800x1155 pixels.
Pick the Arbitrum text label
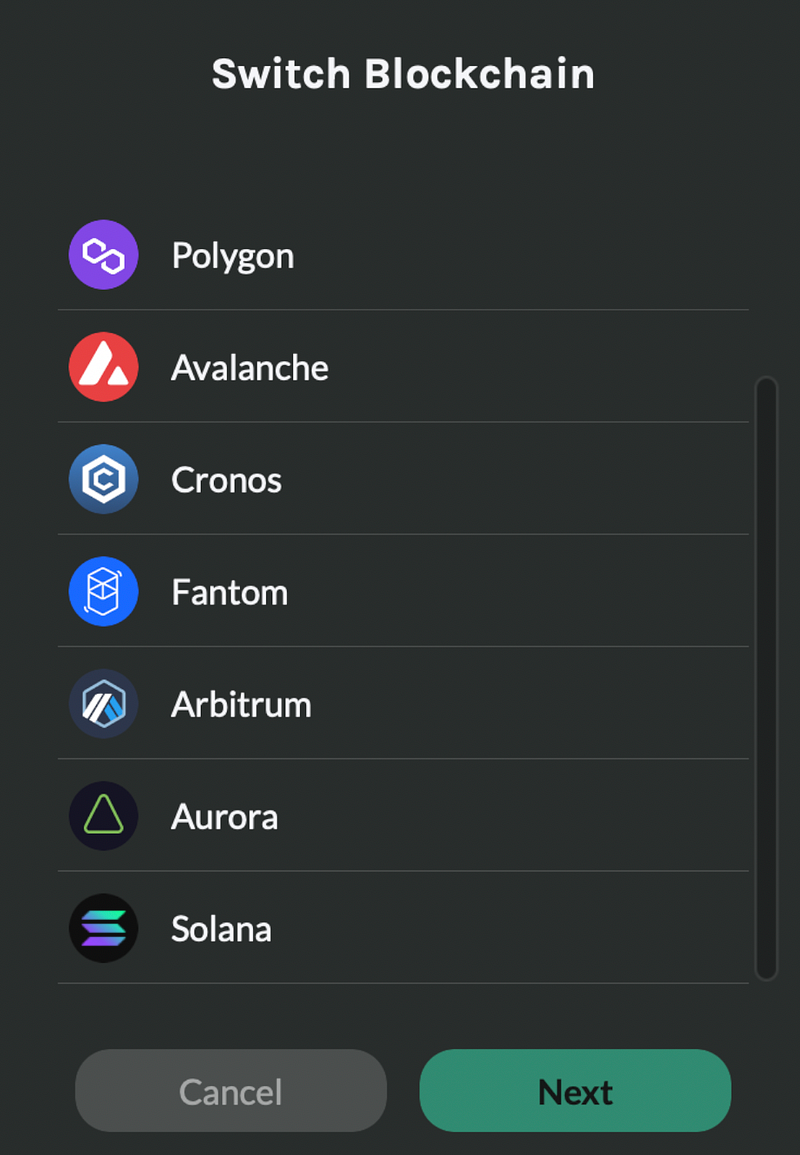click(x=242, y=704)
